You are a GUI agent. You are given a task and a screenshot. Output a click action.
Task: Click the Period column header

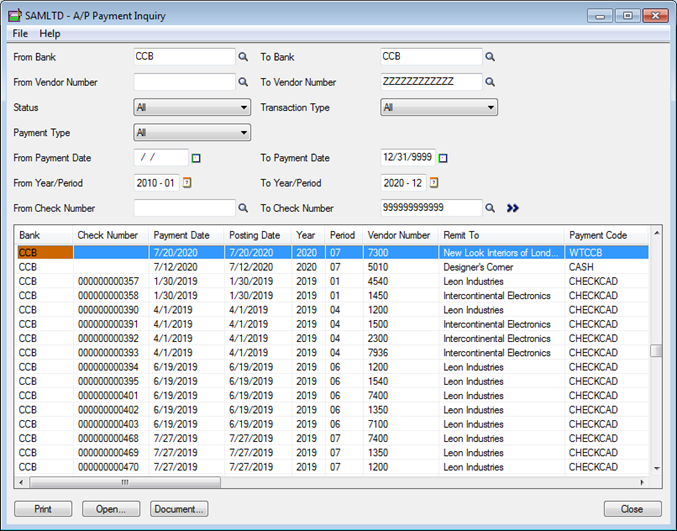(344, 235)
